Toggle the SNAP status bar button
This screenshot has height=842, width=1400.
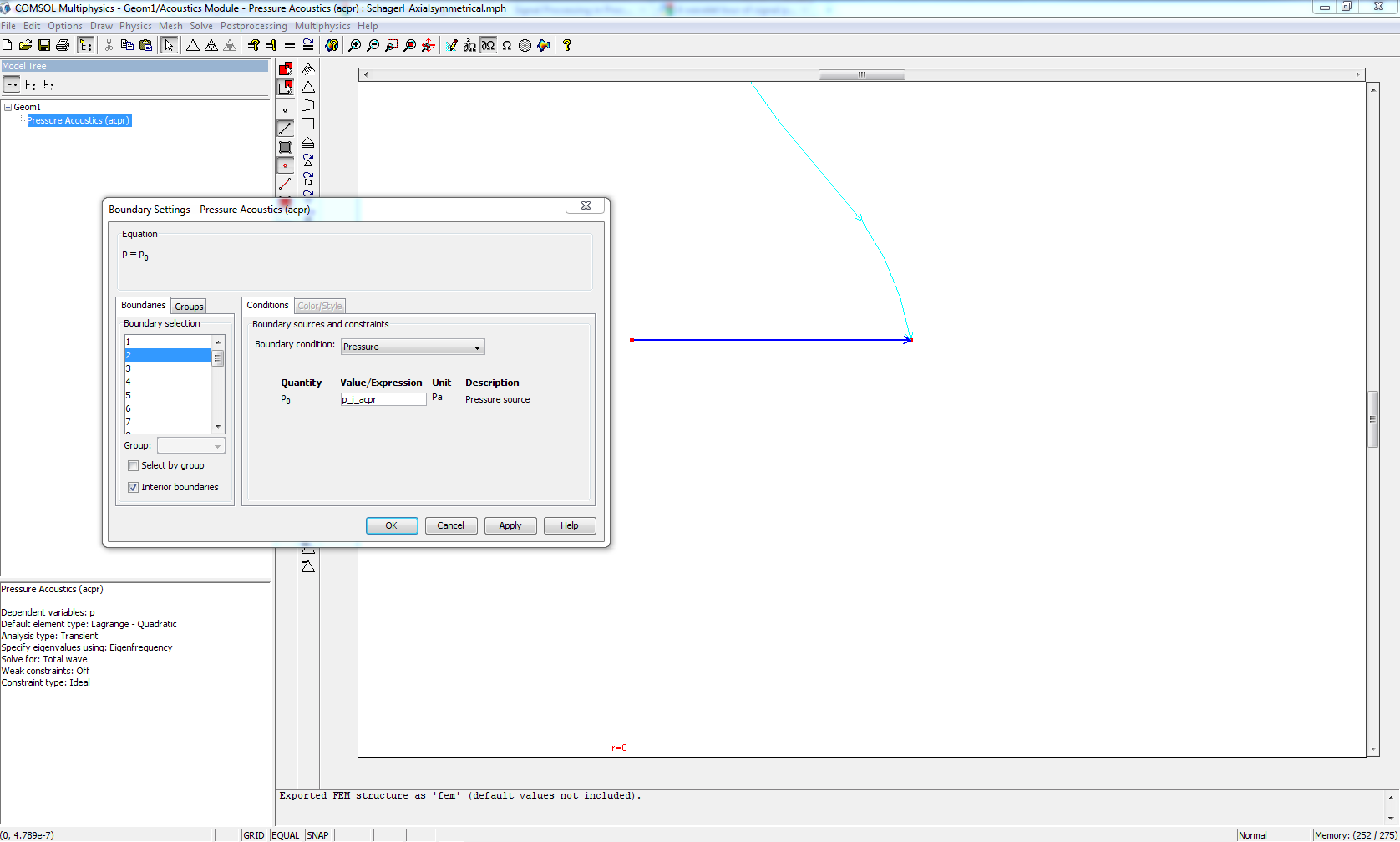[x=317, y=835]
